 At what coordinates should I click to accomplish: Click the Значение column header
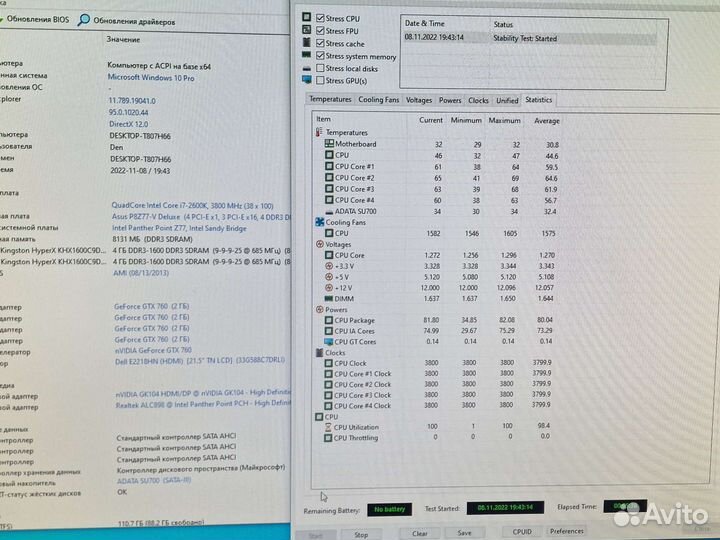123,39
